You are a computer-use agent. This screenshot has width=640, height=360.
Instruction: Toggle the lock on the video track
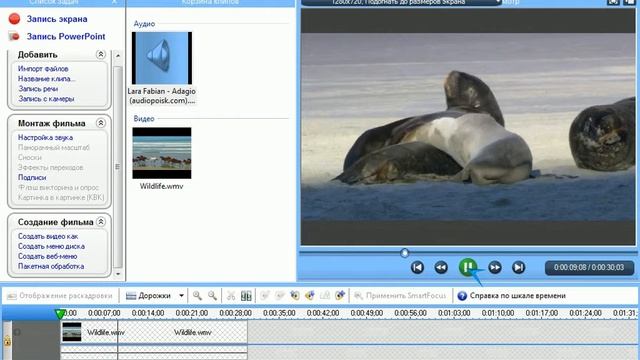coord(7,340)
